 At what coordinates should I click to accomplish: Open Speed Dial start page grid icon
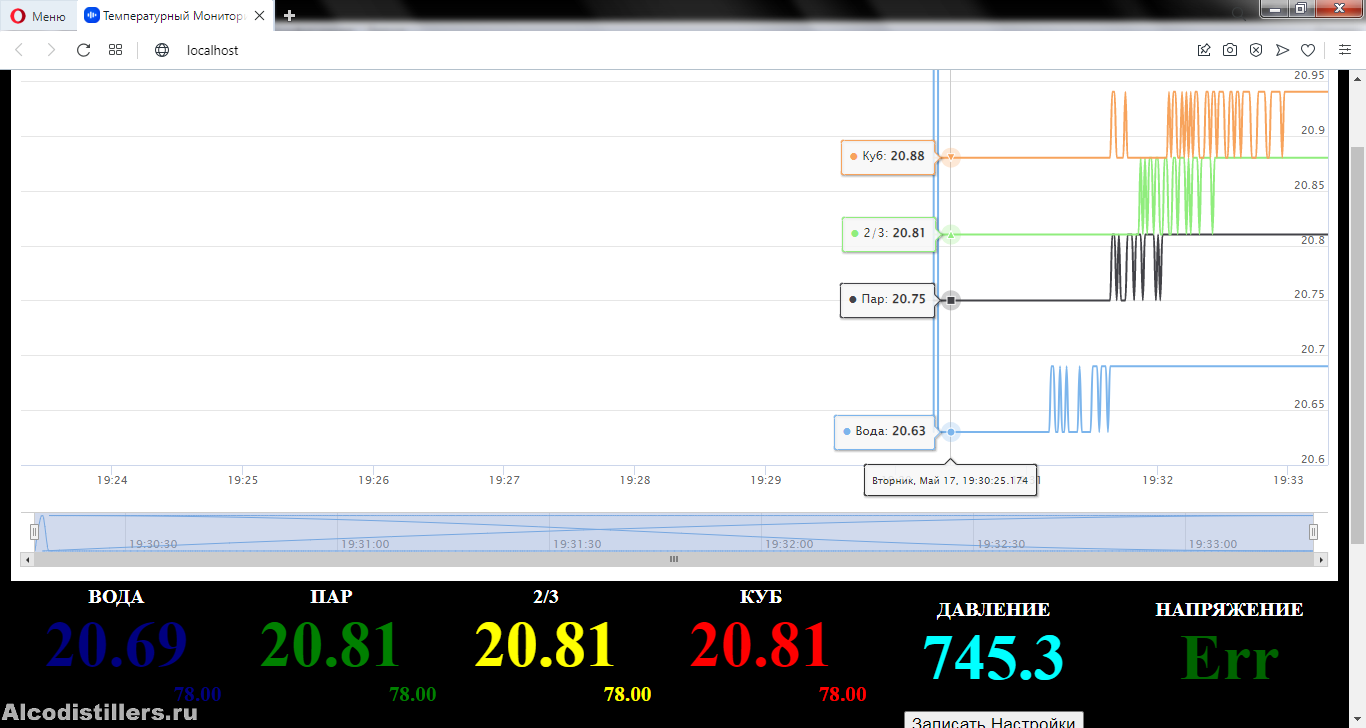click(x=116, y=50)
